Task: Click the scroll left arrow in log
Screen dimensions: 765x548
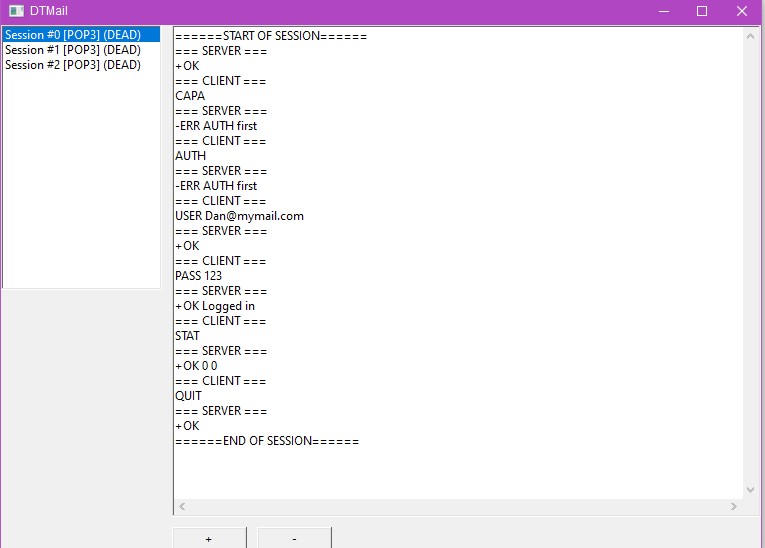Action: coord(182,507)
